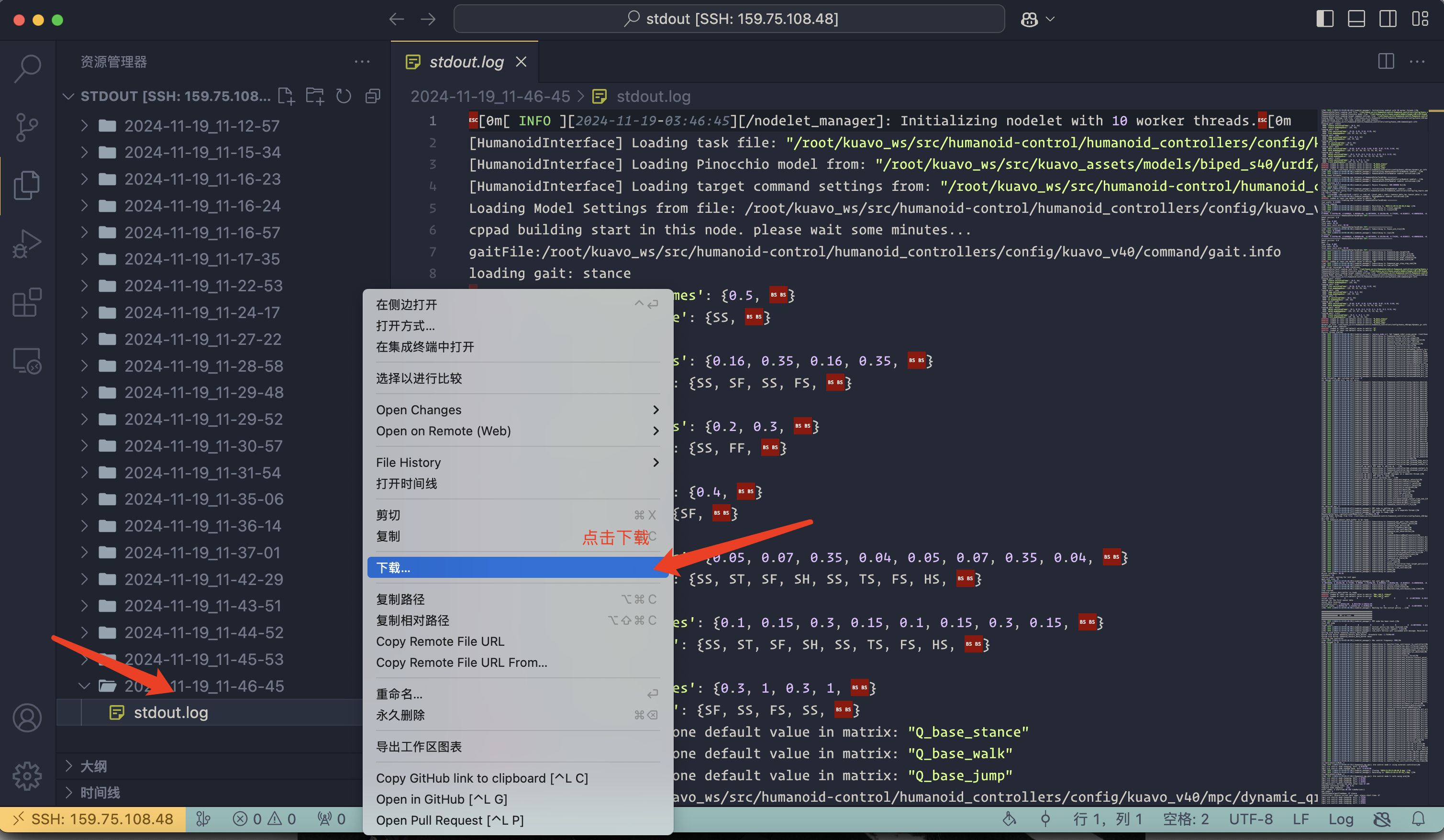Toggle the primary sidebar layout button
This screenshot has height=840, width=1444.
pos(1325,19)
